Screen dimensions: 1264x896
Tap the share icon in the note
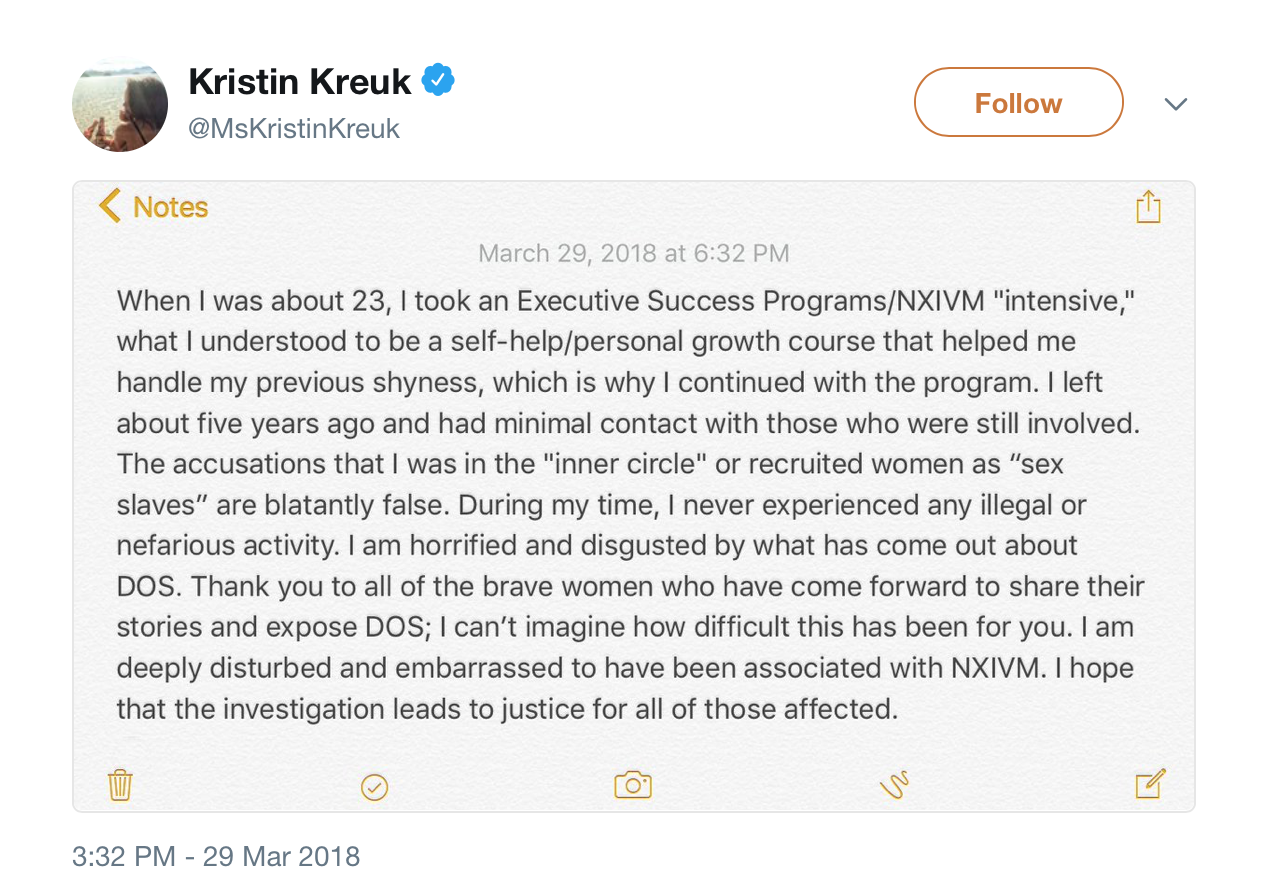[1148, 206]
